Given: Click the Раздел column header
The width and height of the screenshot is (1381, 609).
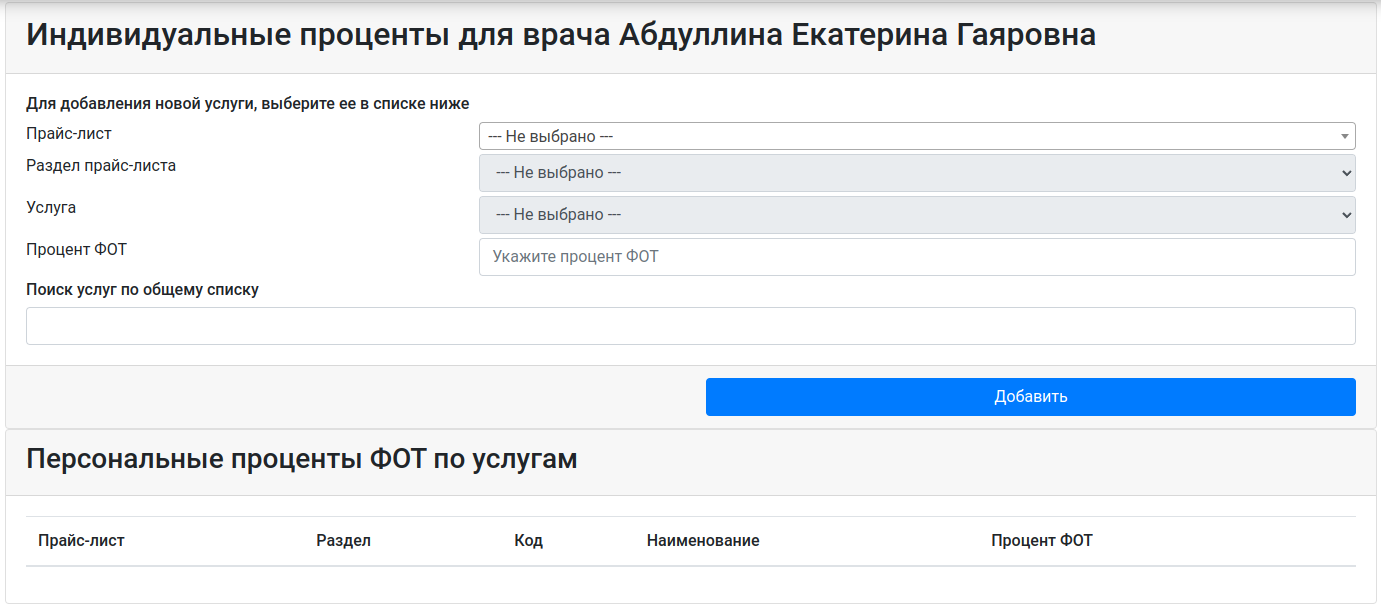Looking at the screenshot, I should (x=343, y=541).
